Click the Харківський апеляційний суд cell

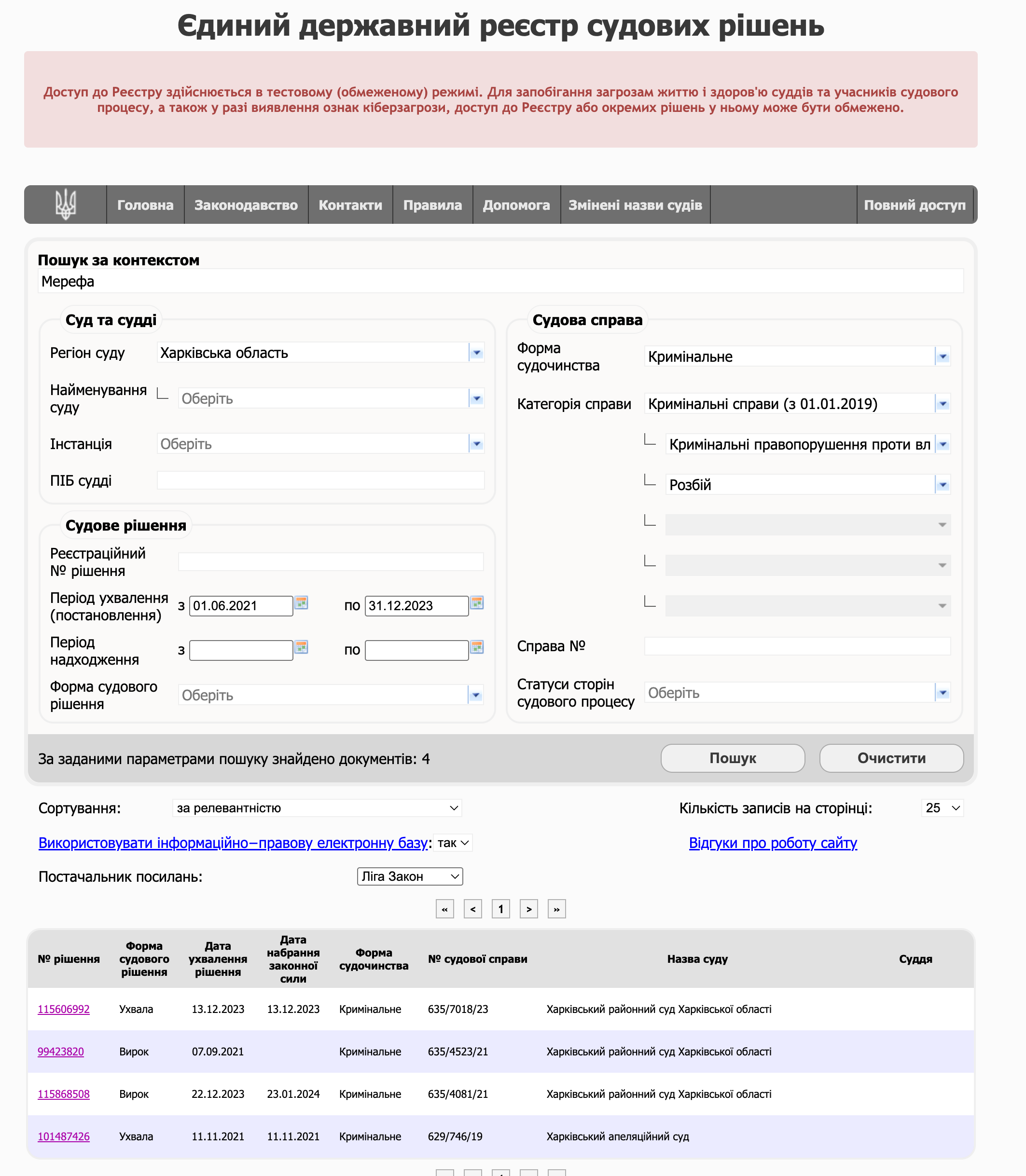coord(618,1136)
